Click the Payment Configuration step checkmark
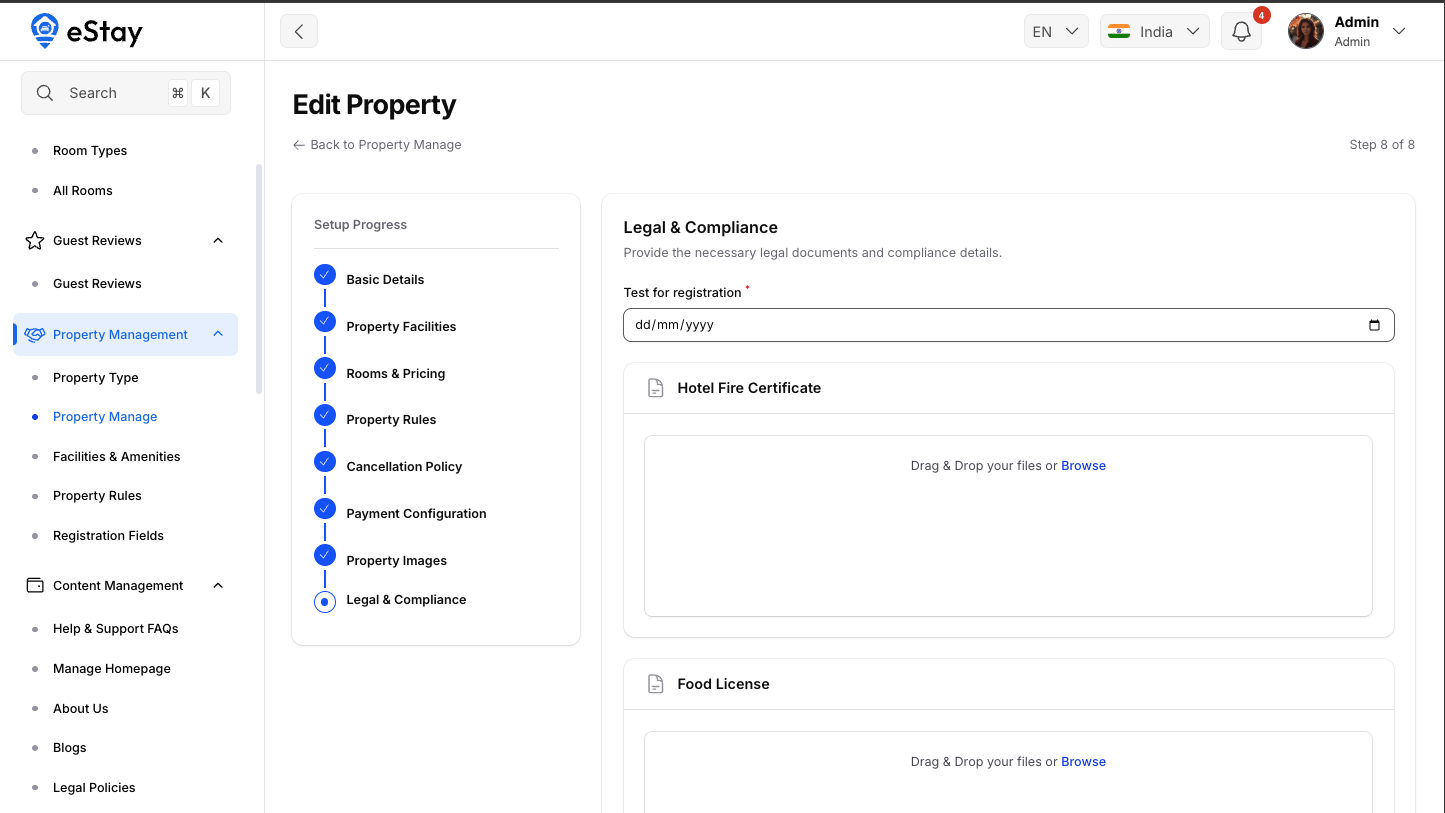Viewport: 1445px width, 813px height. pyautogui.click(x=325, y=509)
